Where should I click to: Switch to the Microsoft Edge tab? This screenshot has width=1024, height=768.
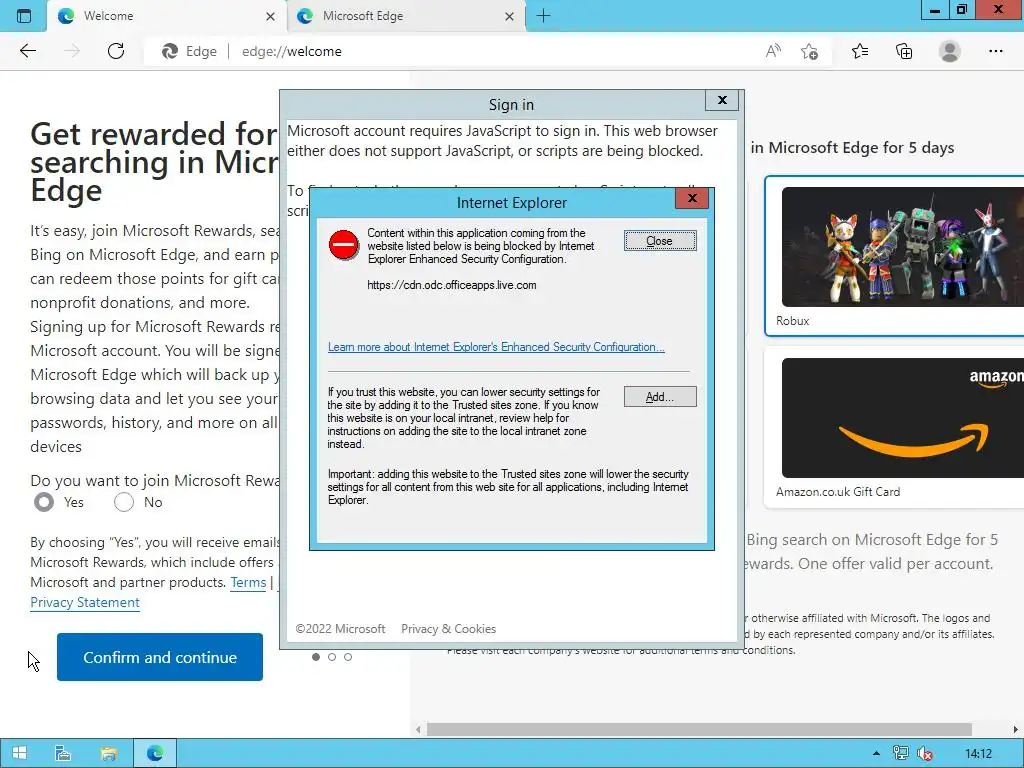click(405, 16)
